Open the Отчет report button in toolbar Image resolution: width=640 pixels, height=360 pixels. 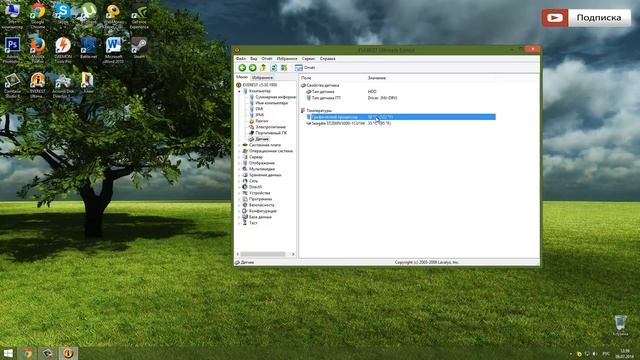(x=305, y=68)
